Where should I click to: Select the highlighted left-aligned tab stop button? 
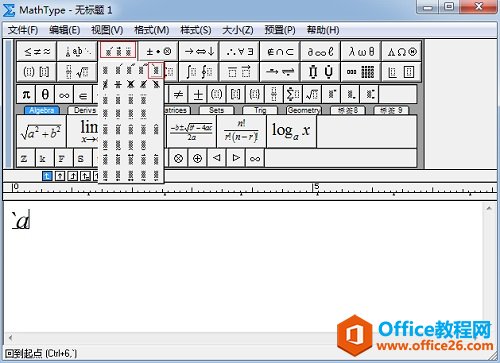point(47,176)
